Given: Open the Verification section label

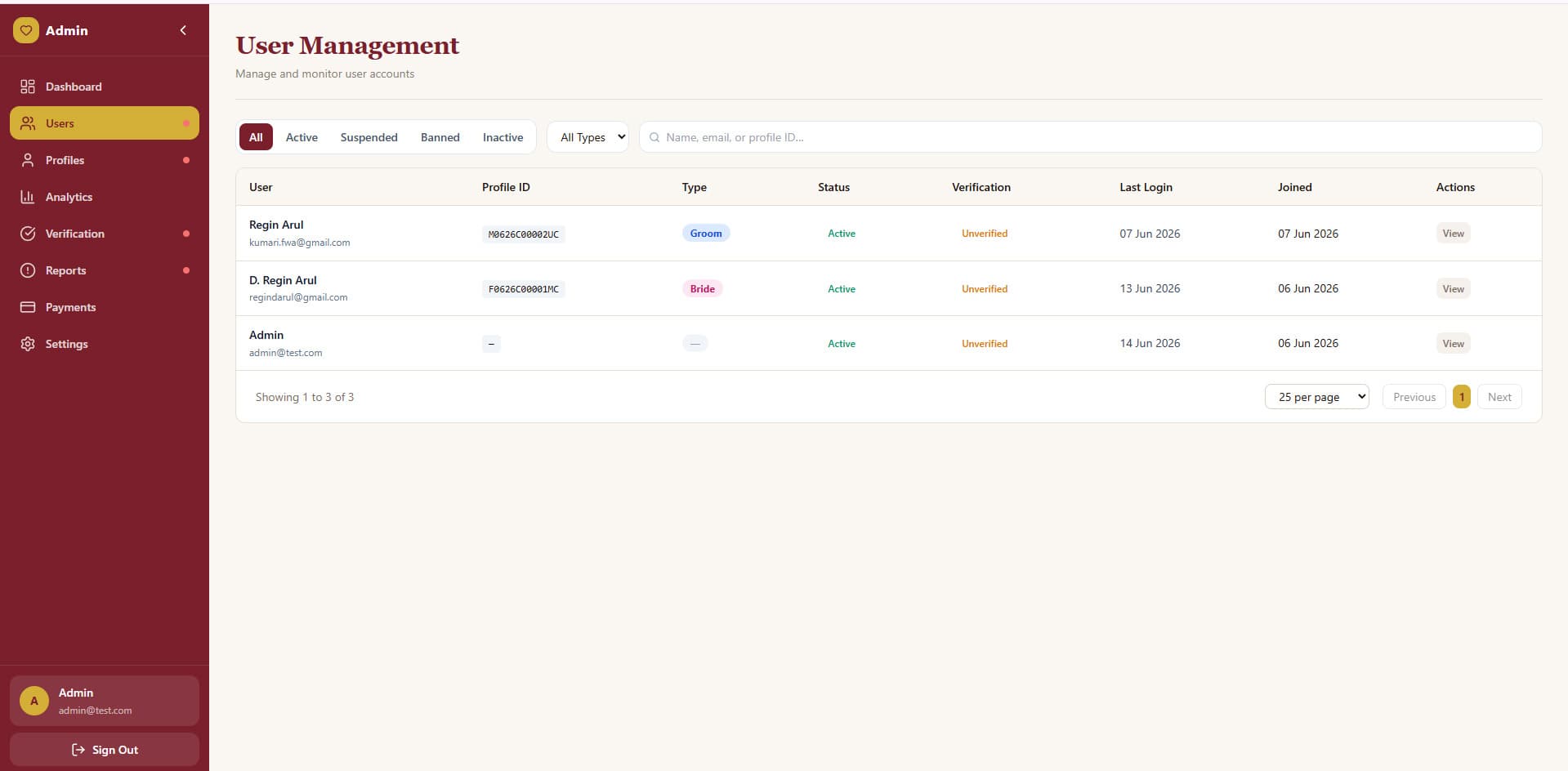Looking at the screenshot, I should (x=75, y=234).
